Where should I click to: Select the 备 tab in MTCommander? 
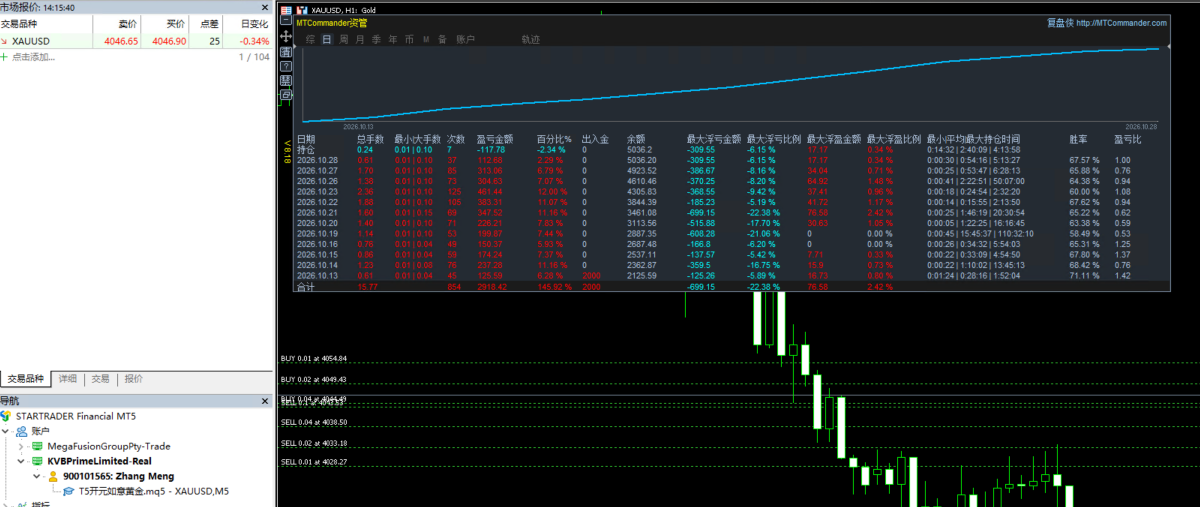click(442, 40)
